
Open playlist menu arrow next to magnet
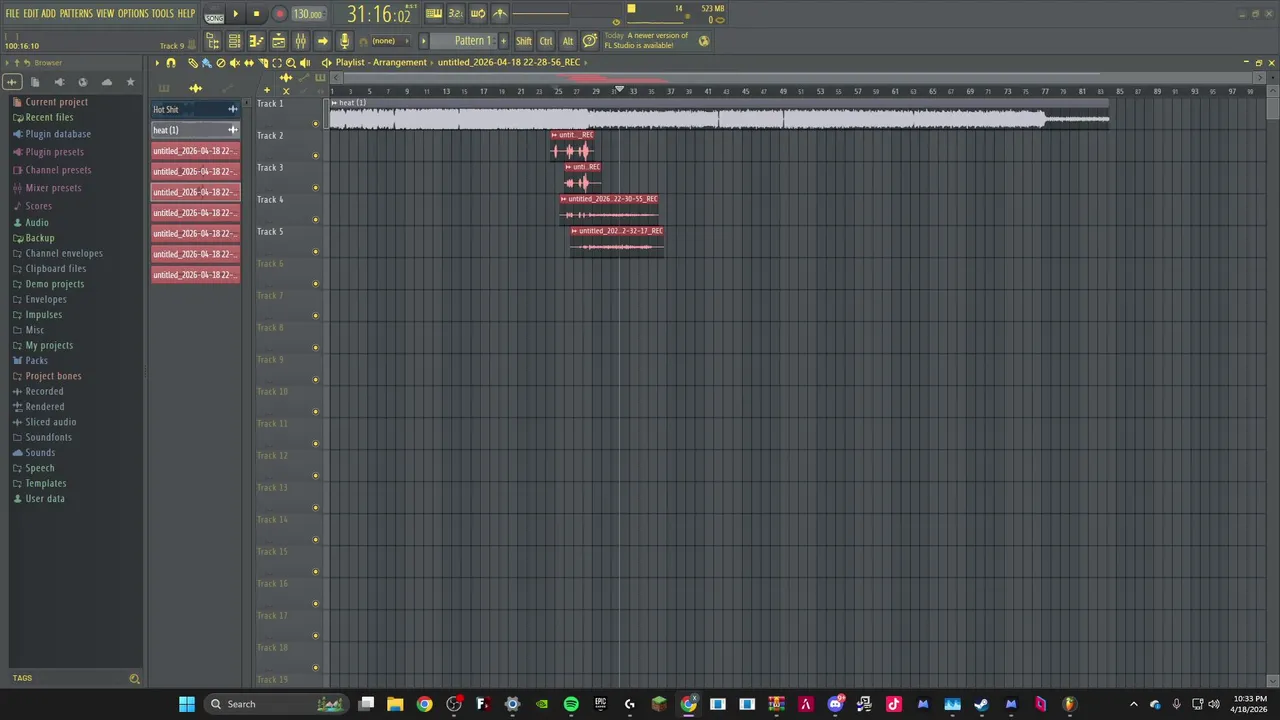click(157, 63)
